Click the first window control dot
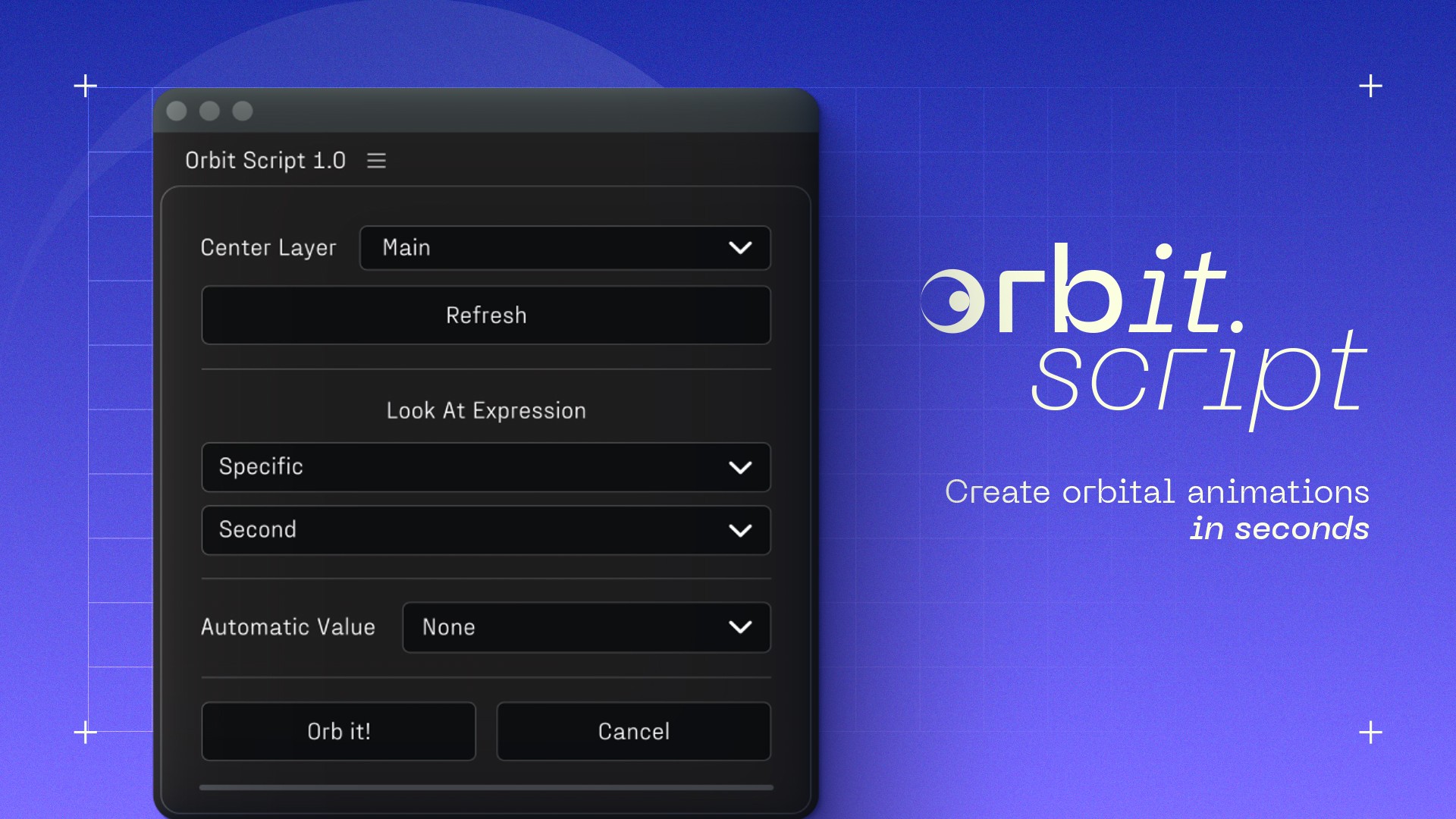 pyautogui.click(x=177, y=111)
